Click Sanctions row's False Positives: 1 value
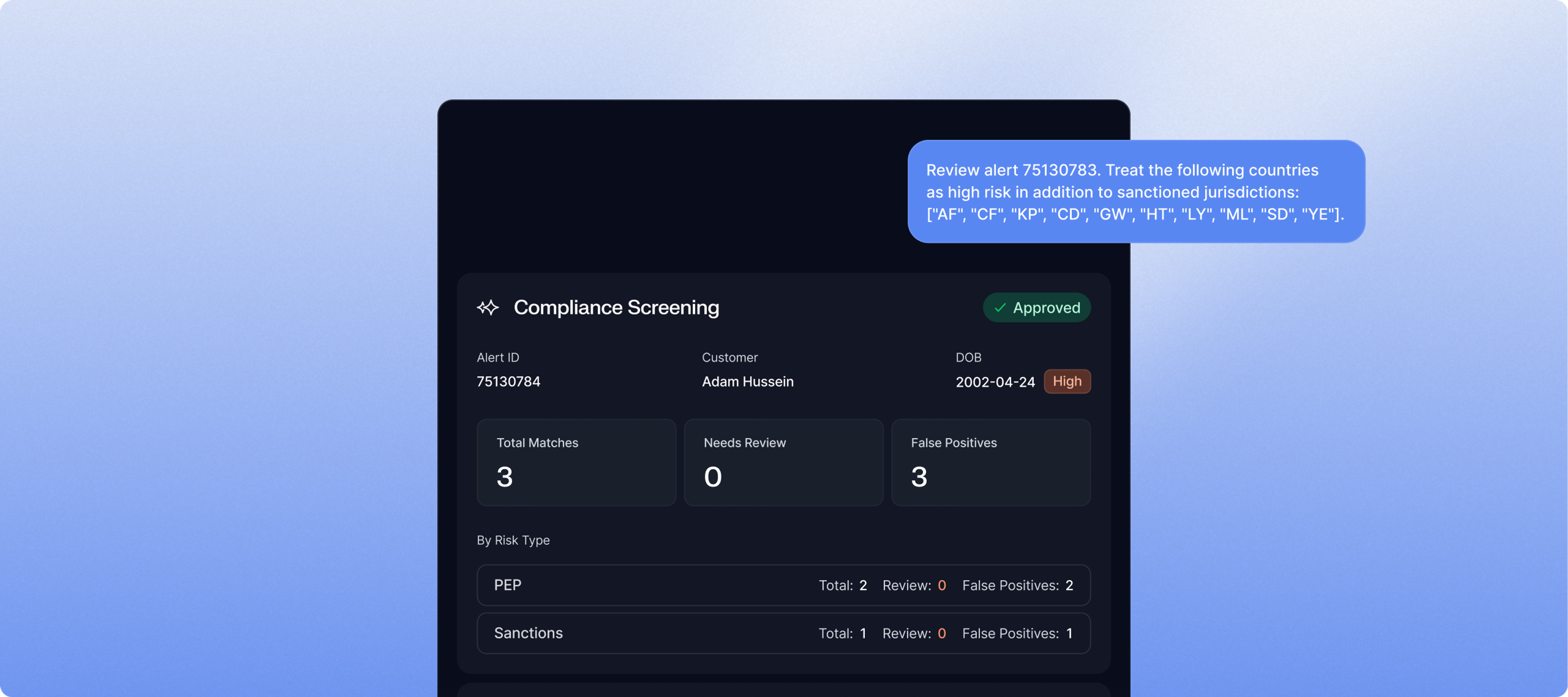This screenshot has width=1568, height=697. (x=1017, y=633)
